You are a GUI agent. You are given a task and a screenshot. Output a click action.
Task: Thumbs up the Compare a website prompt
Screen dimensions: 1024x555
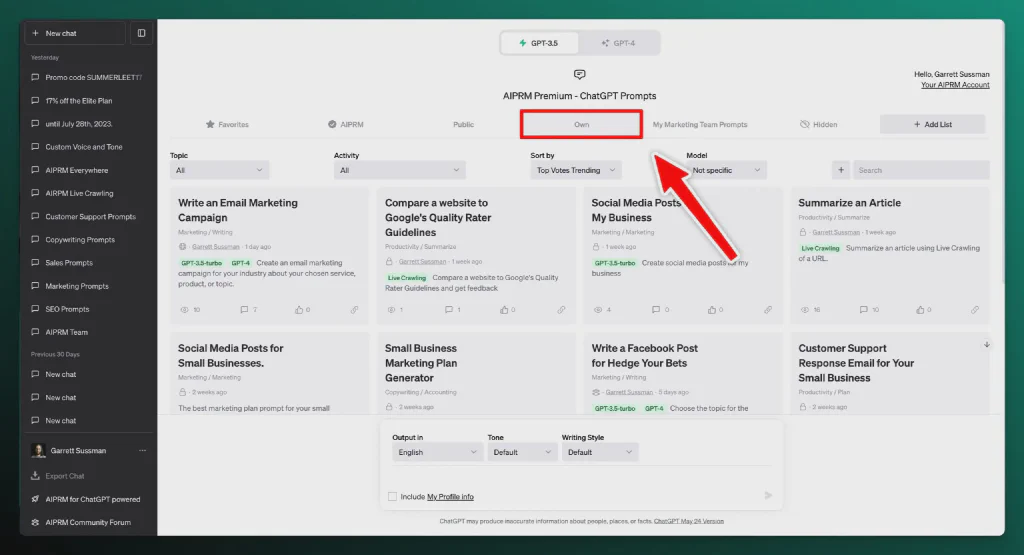(504, 309)
